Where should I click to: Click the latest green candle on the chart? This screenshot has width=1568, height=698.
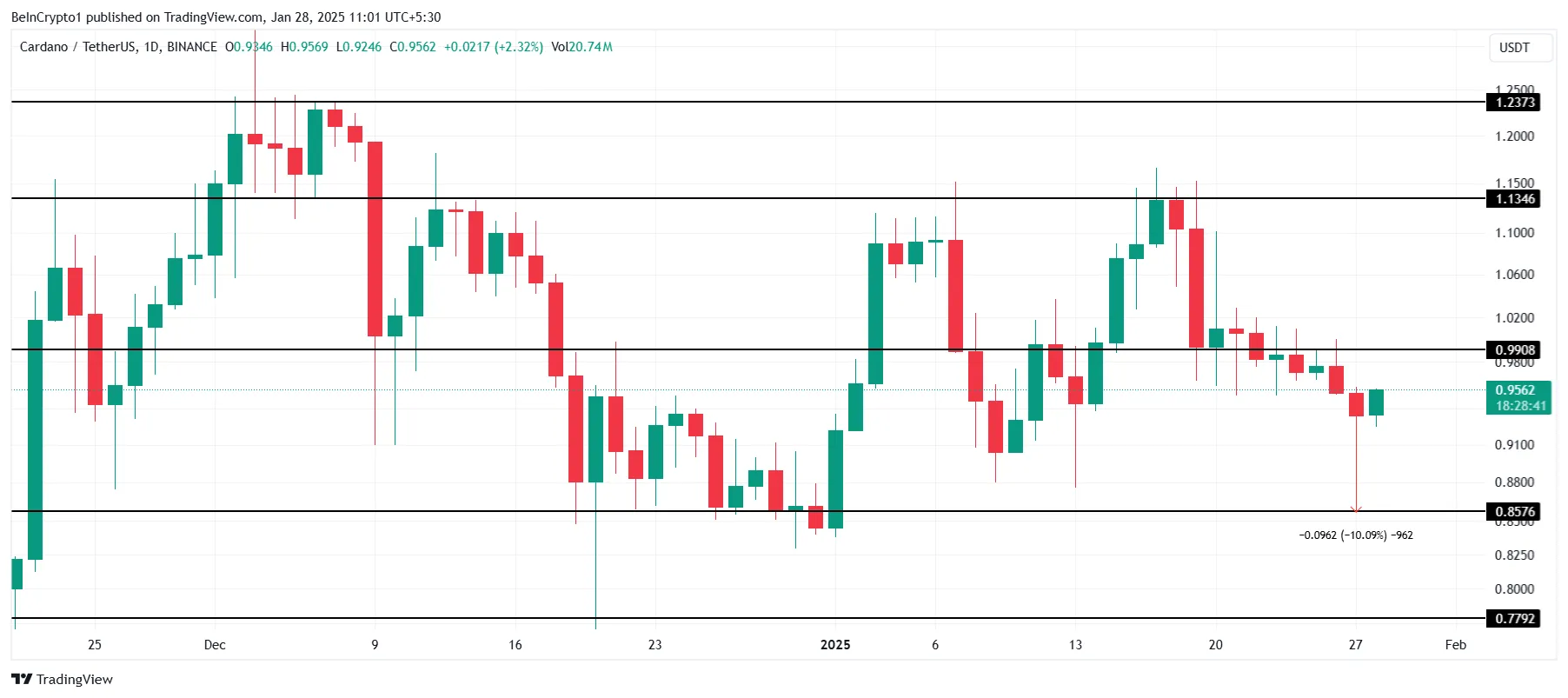click(1376, 402)
